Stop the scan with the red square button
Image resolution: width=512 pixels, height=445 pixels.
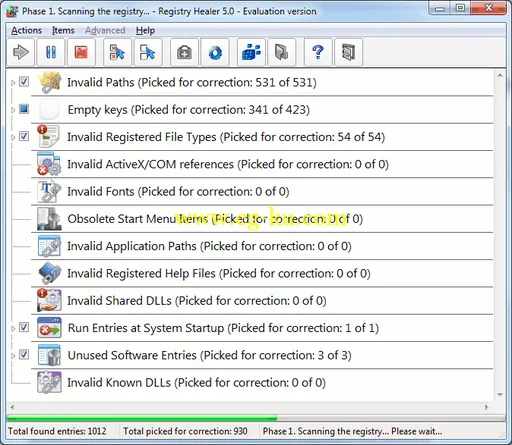click(81, 52)
